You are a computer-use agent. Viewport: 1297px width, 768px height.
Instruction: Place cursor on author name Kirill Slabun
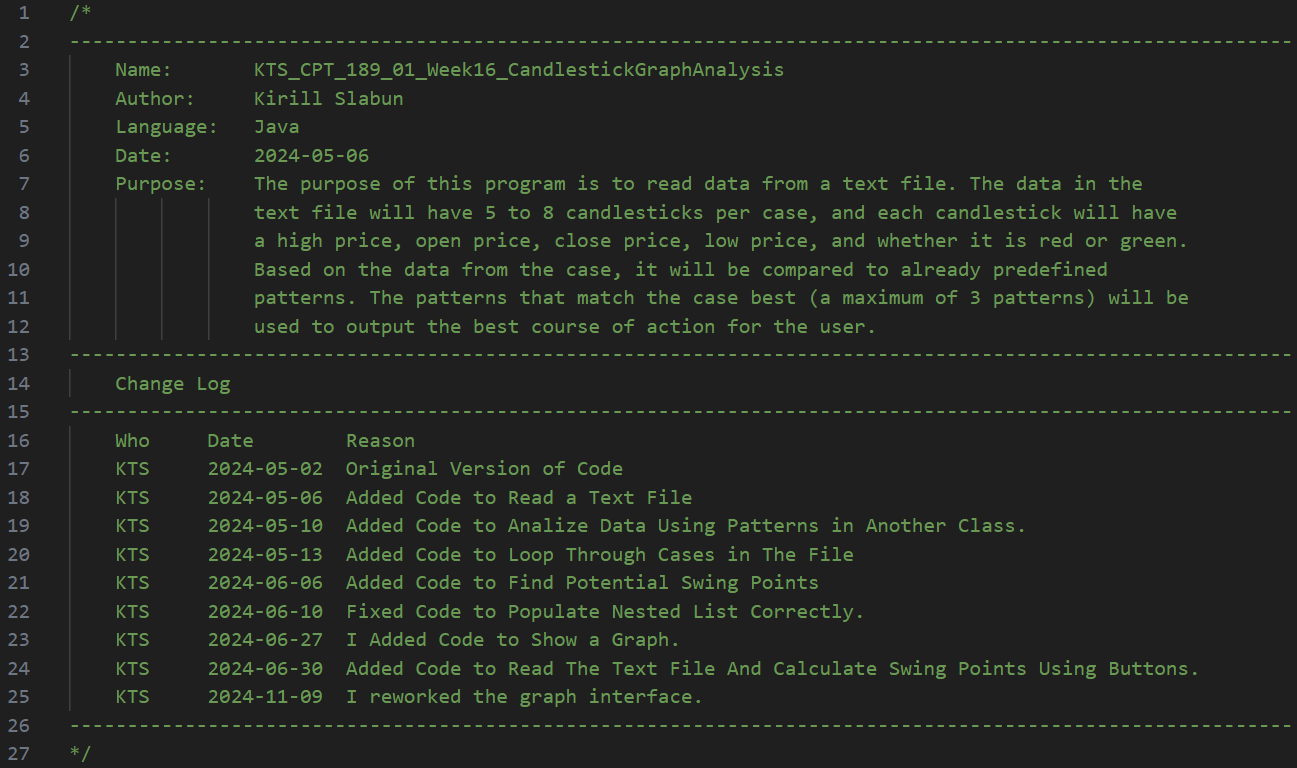pyautogui.click(x=328, y=99)
